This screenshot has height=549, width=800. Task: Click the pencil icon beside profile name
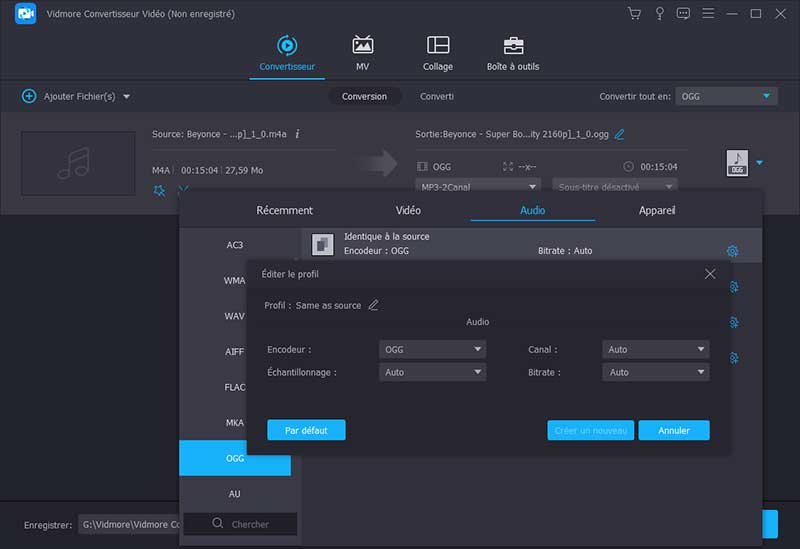[x=374, y=305]
